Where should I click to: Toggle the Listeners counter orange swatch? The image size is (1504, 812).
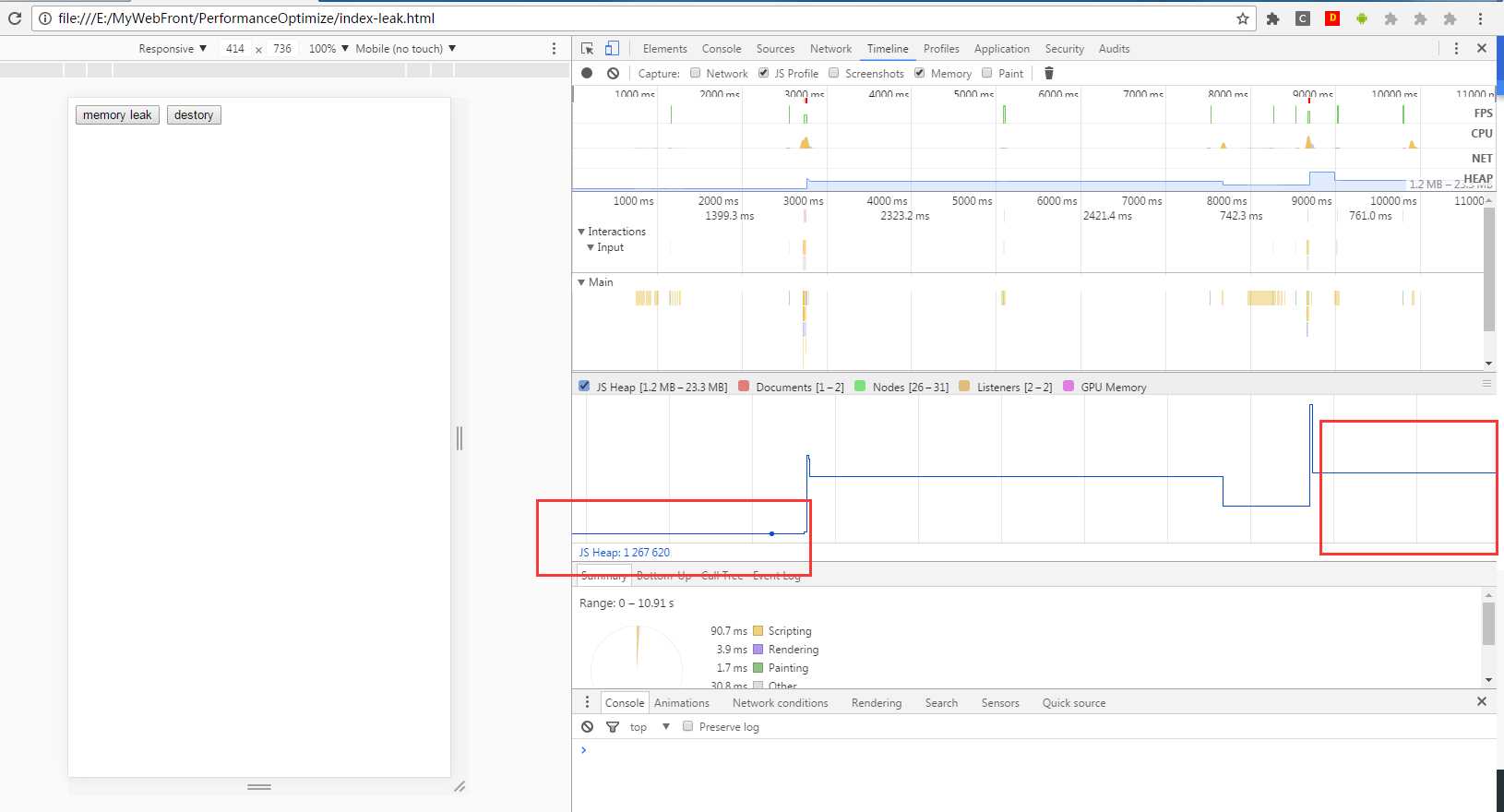964,387
